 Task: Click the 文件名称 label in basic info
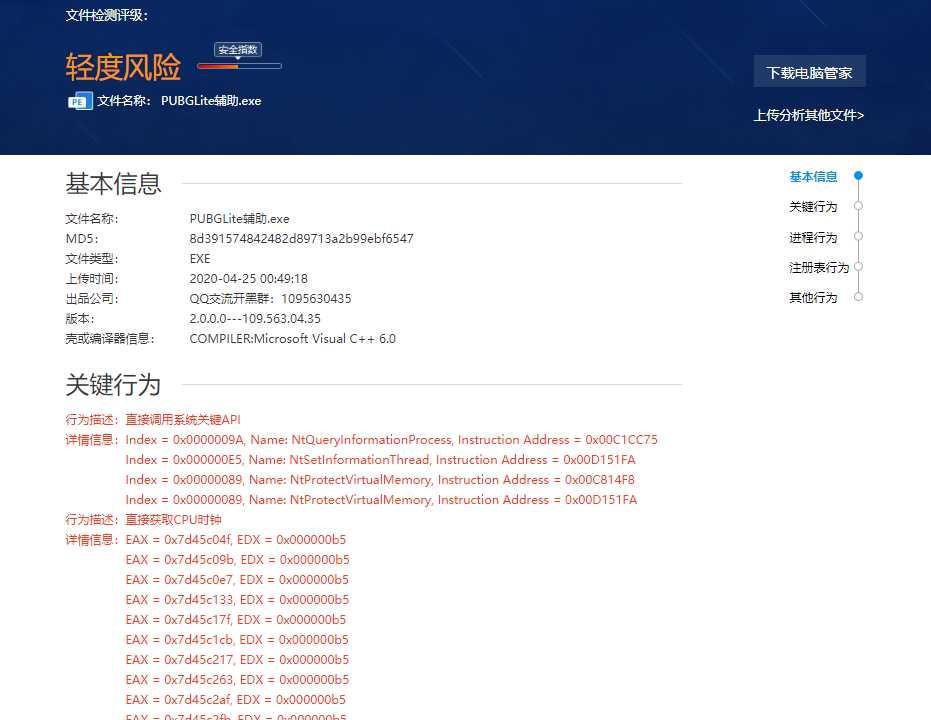92,218
